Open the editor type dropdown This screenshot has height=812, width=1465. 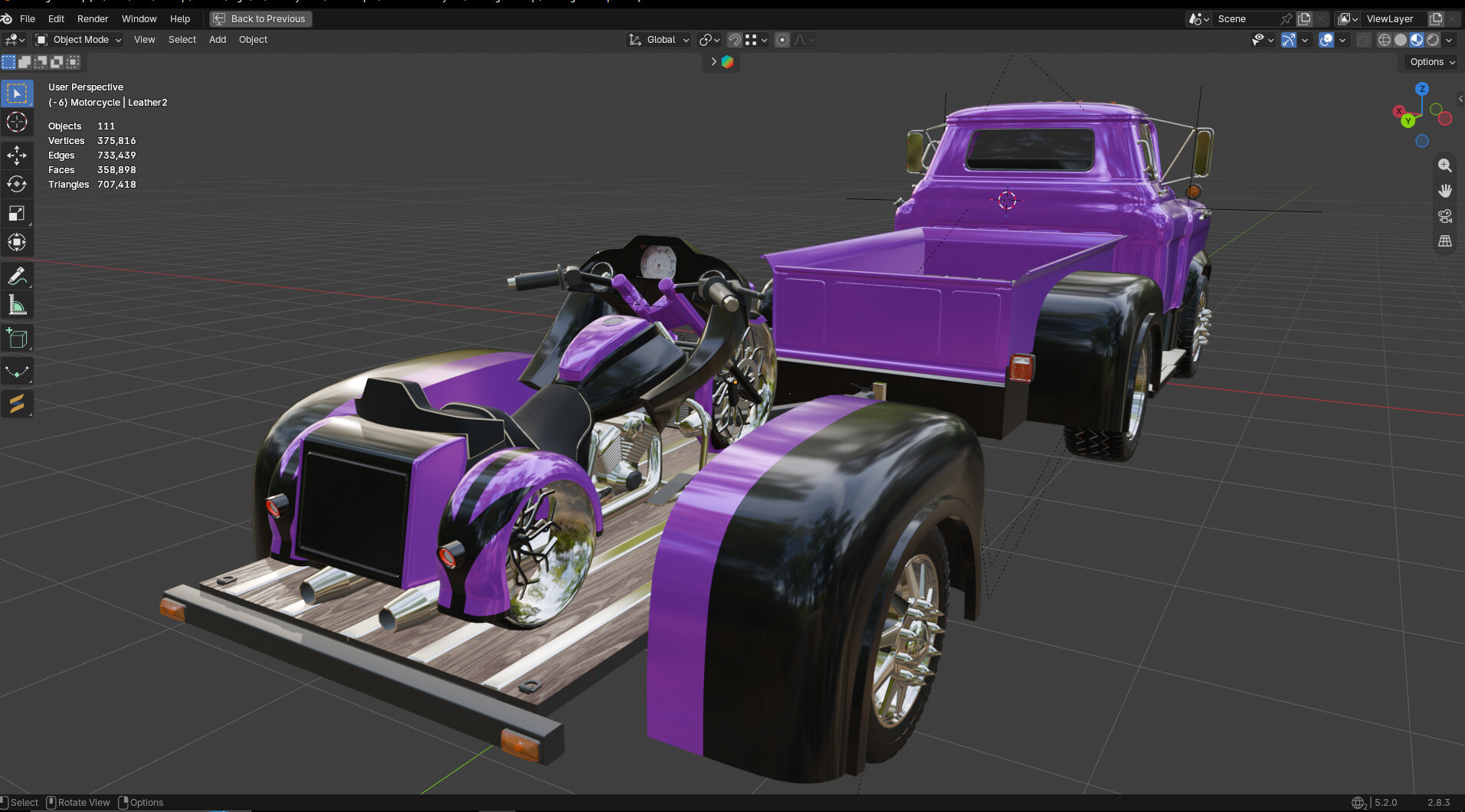tap(15, 40)
